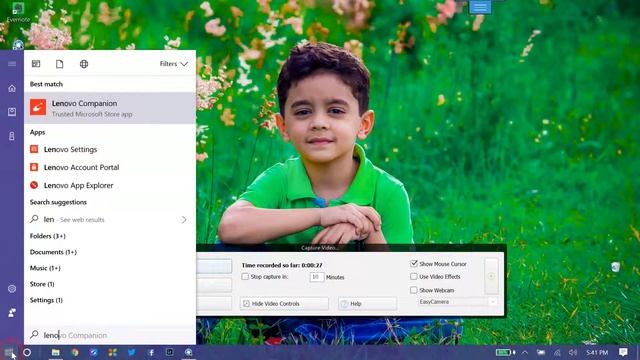Open the Facebook app on the taskbar
The width and height of the screenshot is (640, 360).
click(151, 352)
